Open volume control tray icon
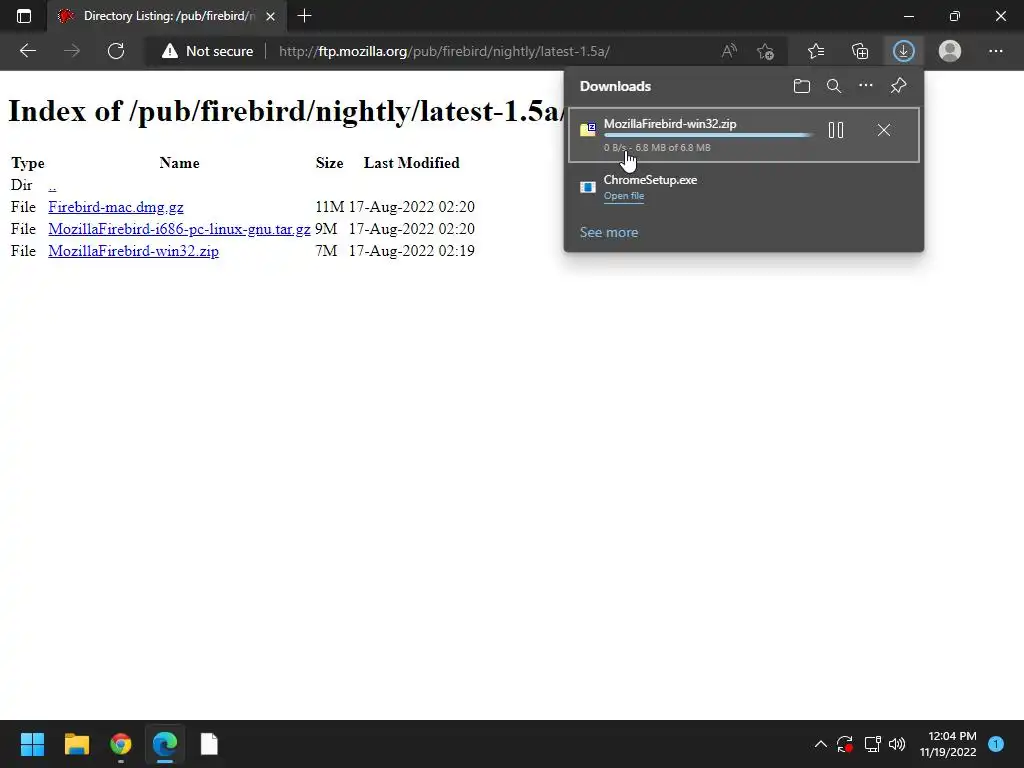 (897, 744)
